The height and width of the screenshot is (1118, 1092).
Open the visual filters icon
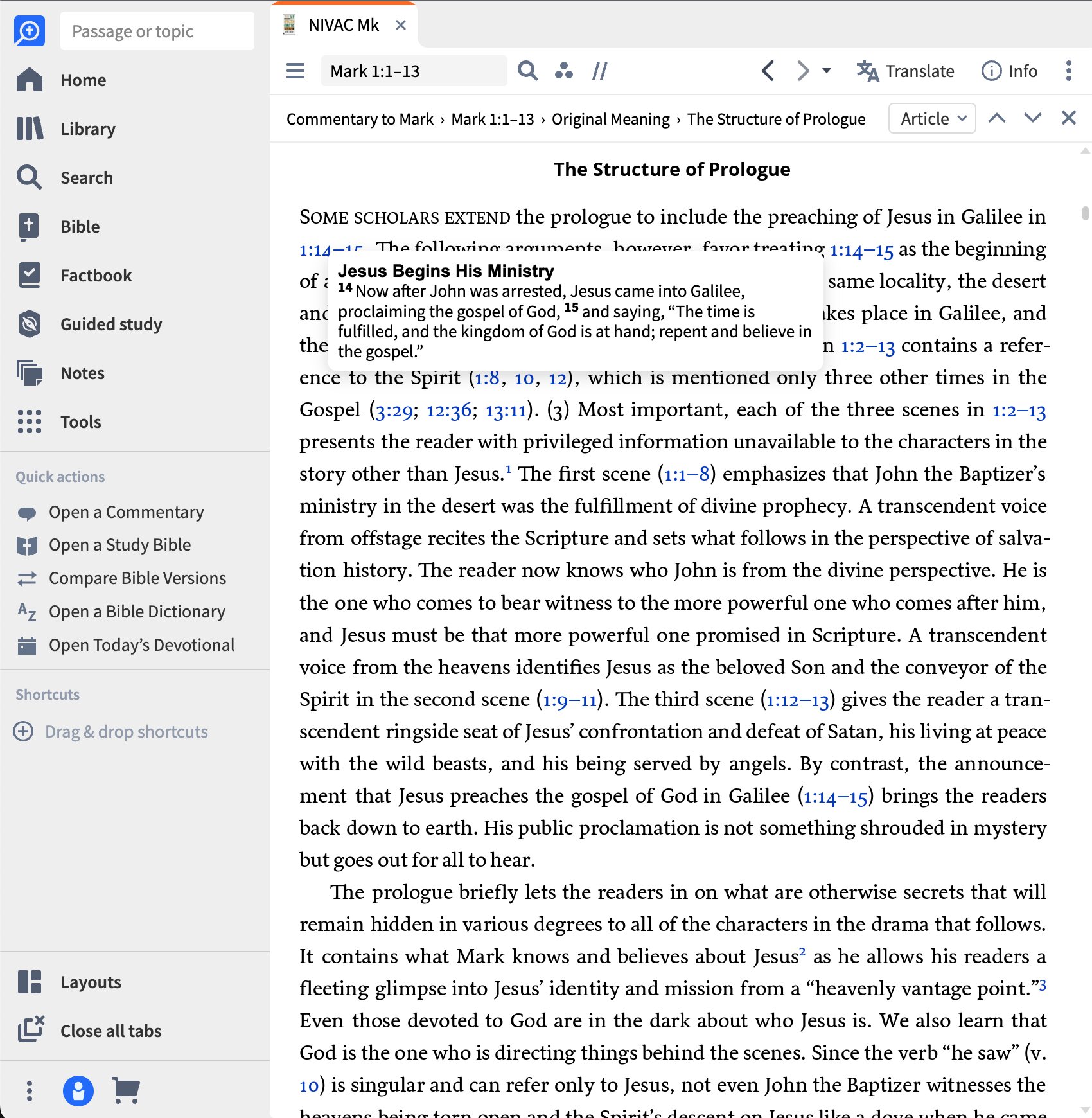(564, 71)
